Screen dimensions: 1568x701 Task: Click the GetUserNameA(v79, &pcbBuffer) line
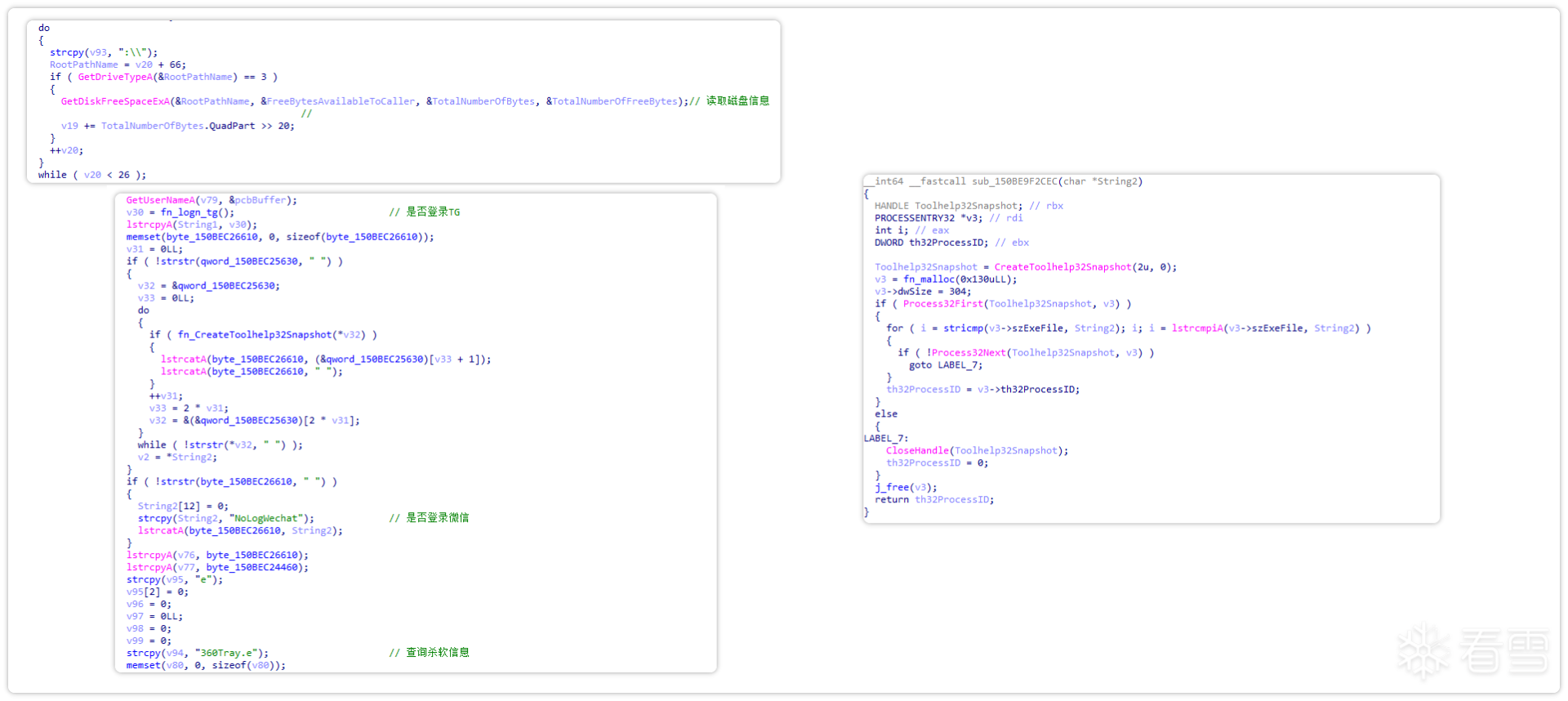coord(212,200)
